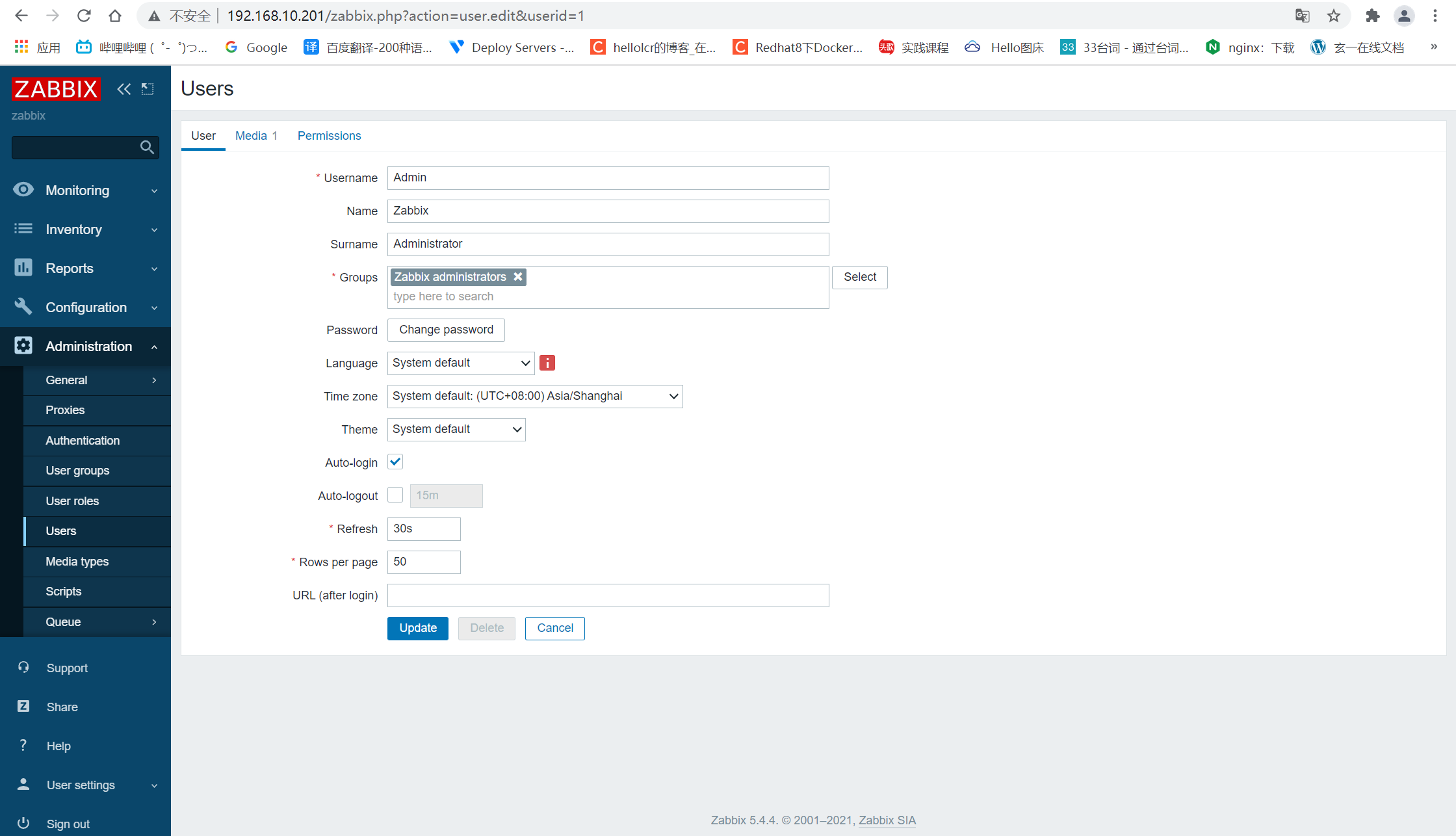This screenshot has width=1456, height=836.
Task: Click the Configuration wrench icon
Action: pos(23,306)
